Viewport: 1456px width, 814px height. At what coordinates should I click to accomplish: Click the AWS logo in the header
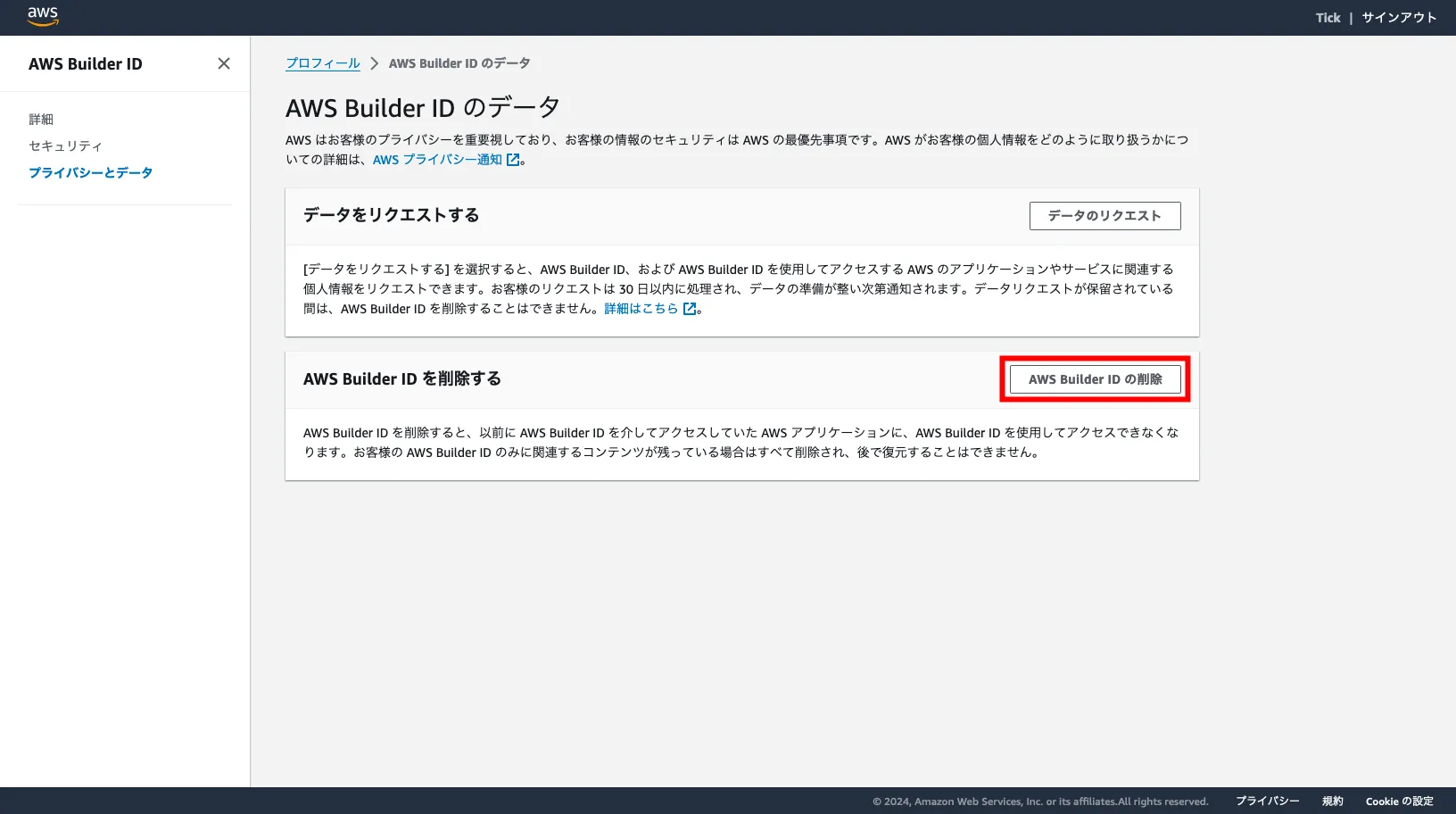43,16
